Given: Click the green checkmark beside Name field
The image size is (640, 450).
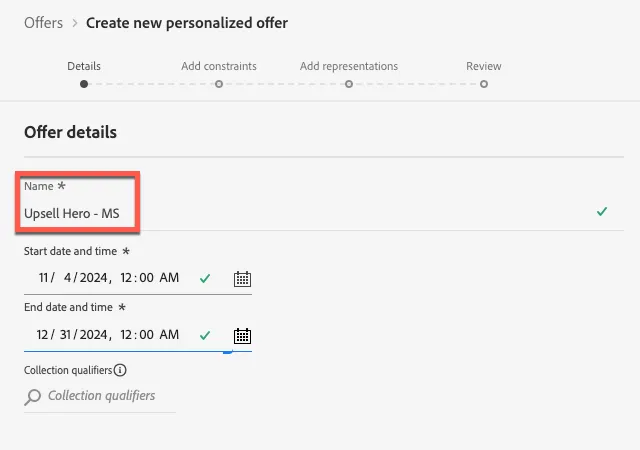Looking at the screenshot, I should coord(602,211).
